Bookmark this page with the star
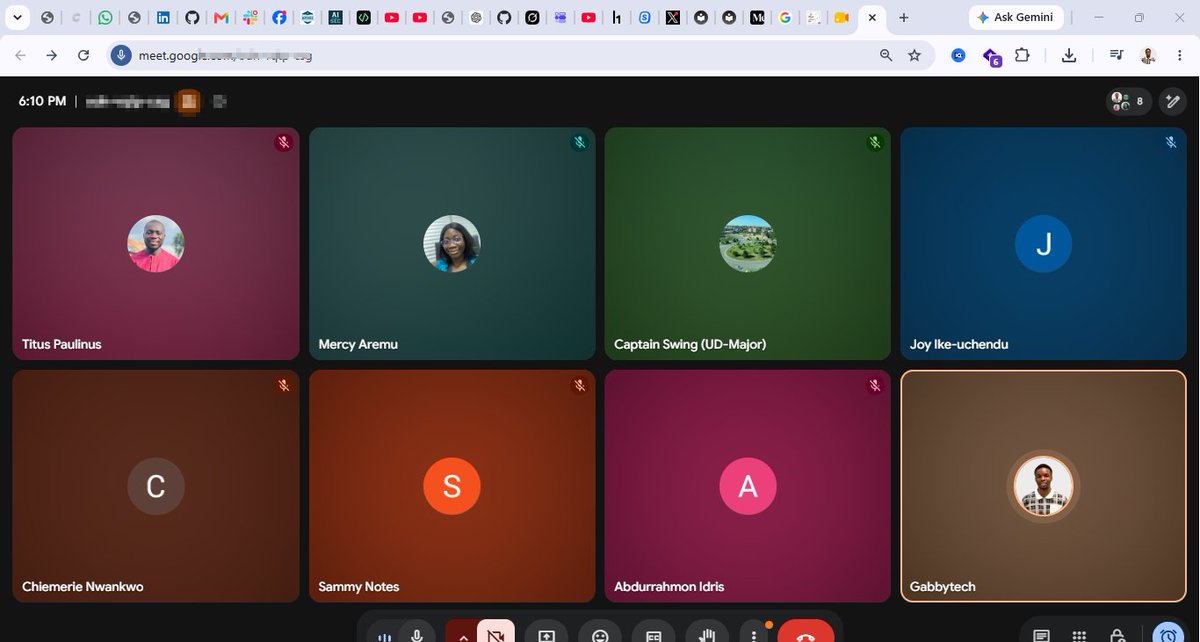 click(914, 56)
